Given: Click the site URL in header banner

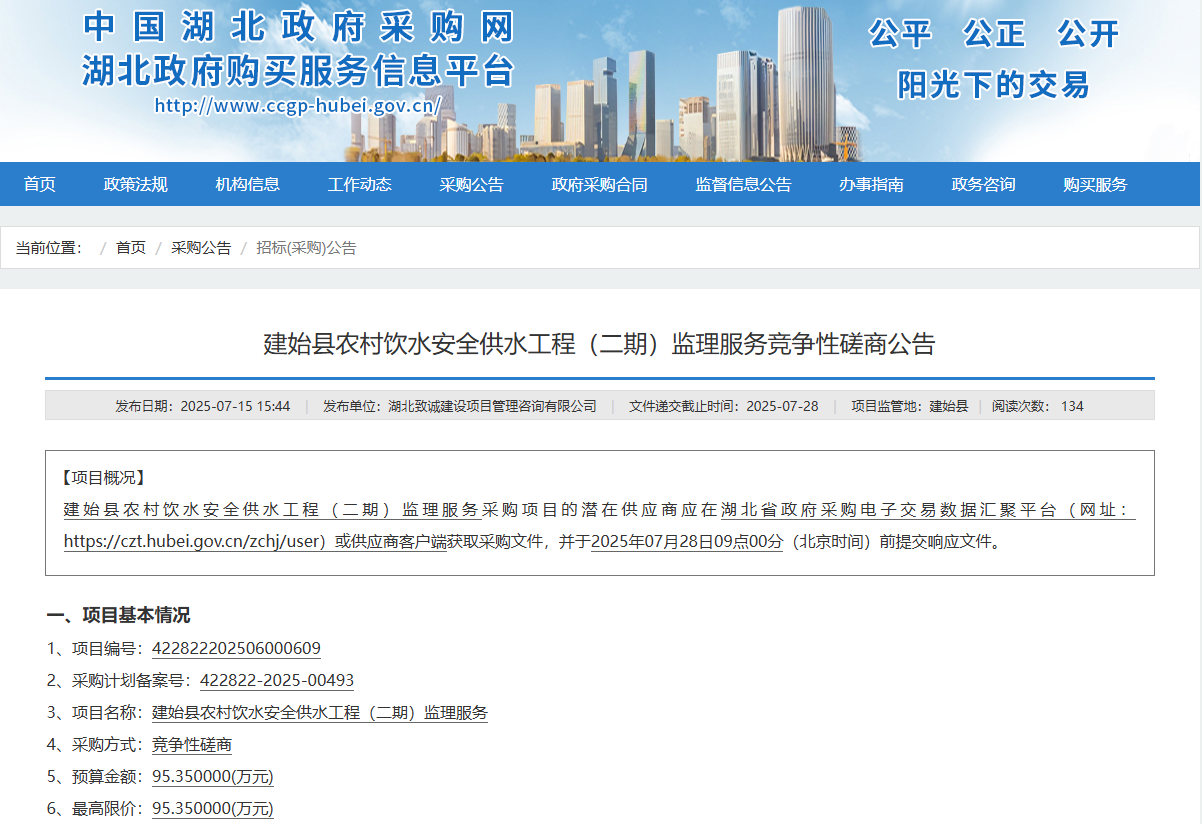Looking at the screenshot, I should pyautogui.click(x=297, y=105).
